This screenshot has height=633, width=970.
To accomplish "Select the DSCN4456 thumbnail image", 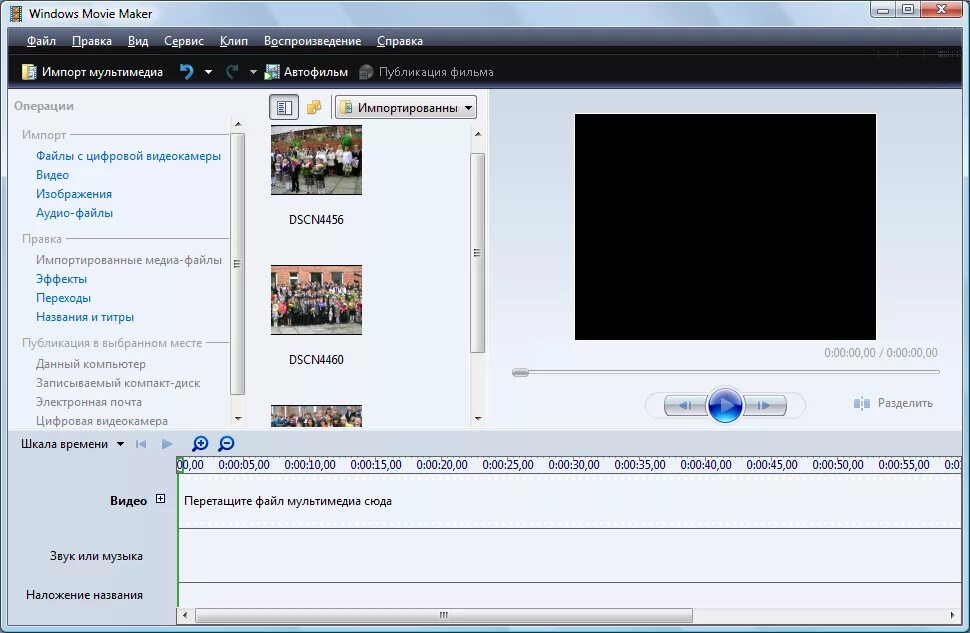I will click(316, 160).
